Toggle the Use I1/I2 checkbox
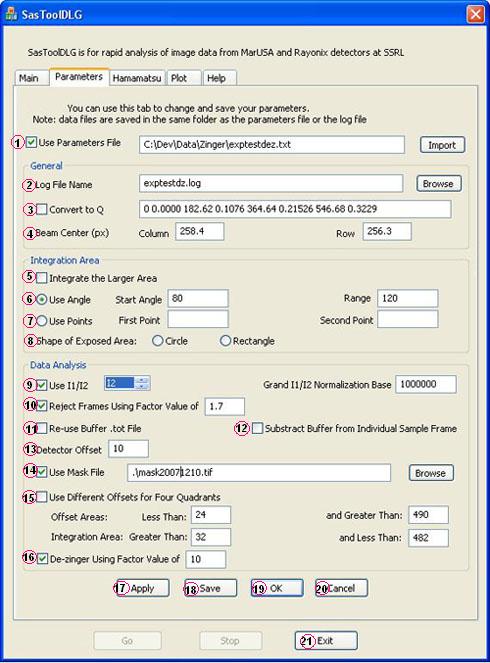The width and height of the screenshot is (490, 663). click(x=41, y=385)
